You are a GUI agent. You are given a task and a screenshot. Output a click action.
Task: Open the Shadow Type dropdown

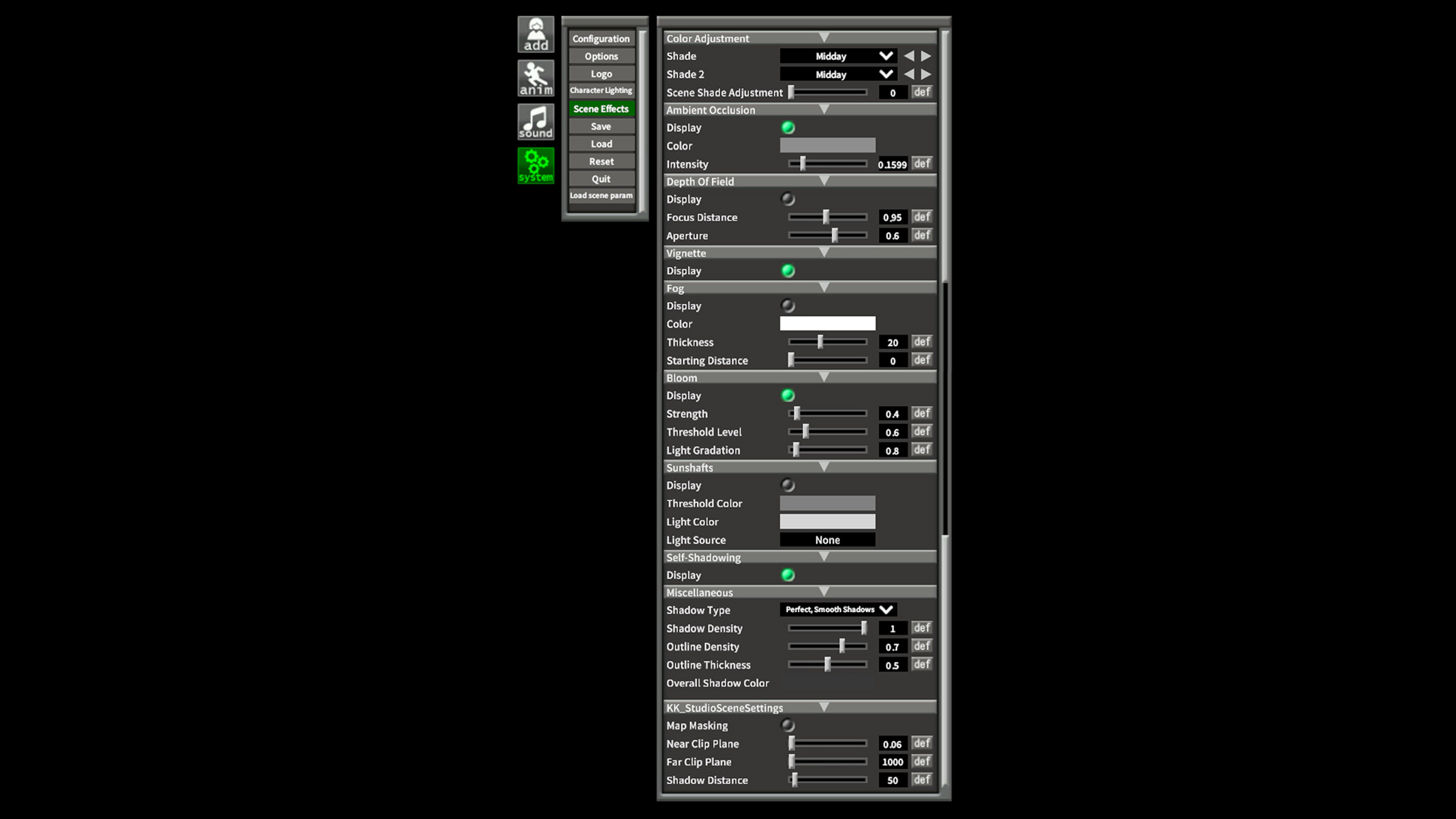pos(838,610)
